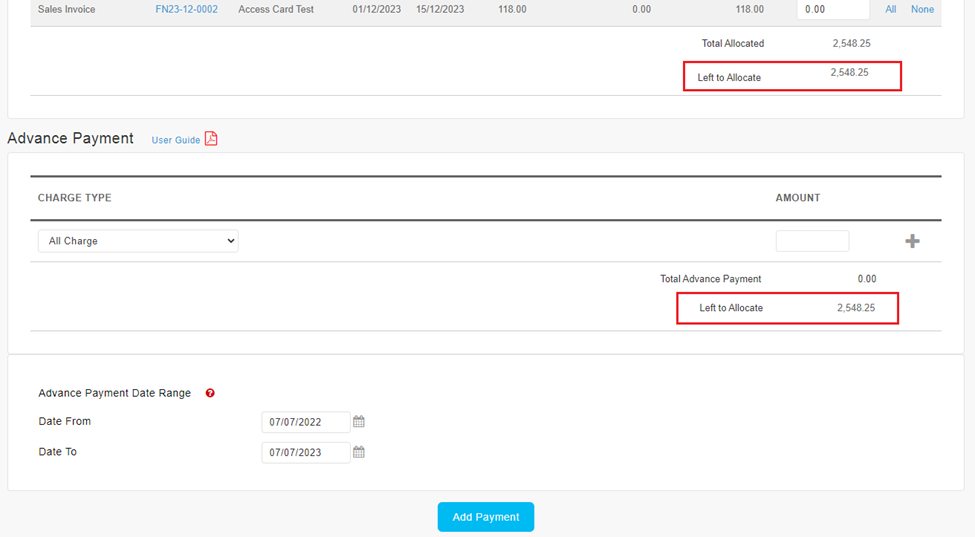Focus the invoice allocation amount field showing 0.00

tap(832, 9)
